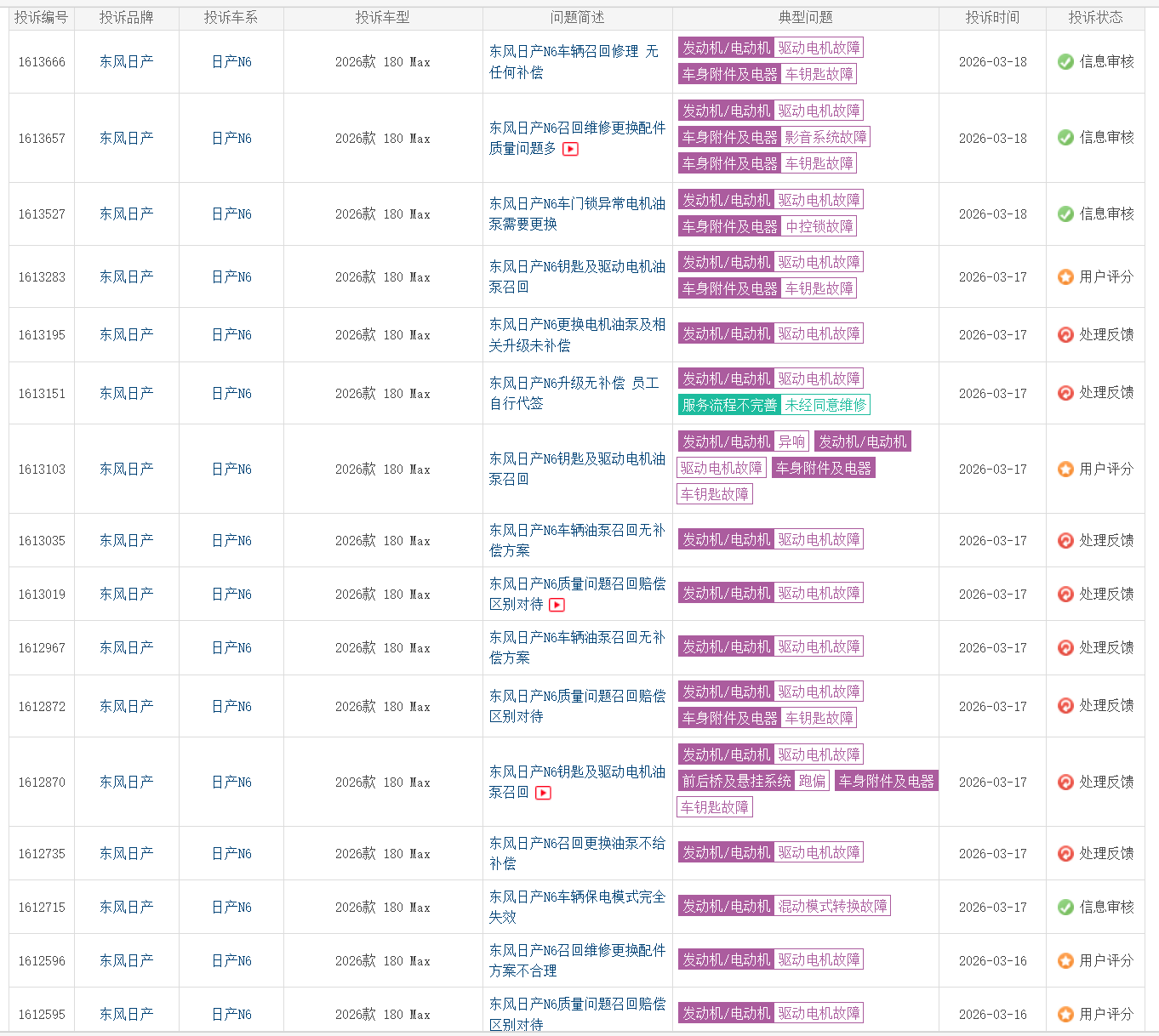Click video icon in complaint 1613019 row

click(x=557, y=605)
